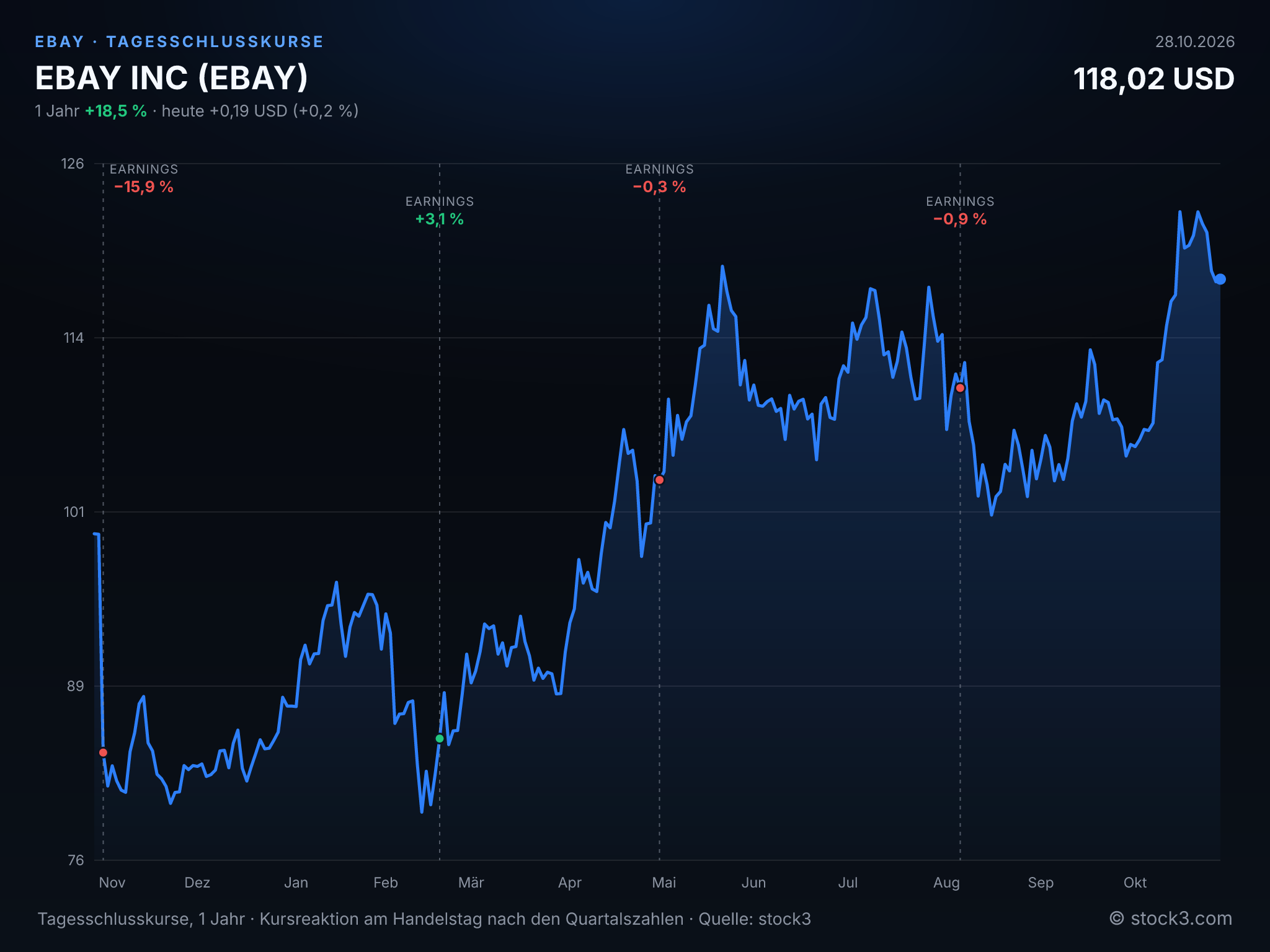Click the green earnings dot near late February

point(440,738)
